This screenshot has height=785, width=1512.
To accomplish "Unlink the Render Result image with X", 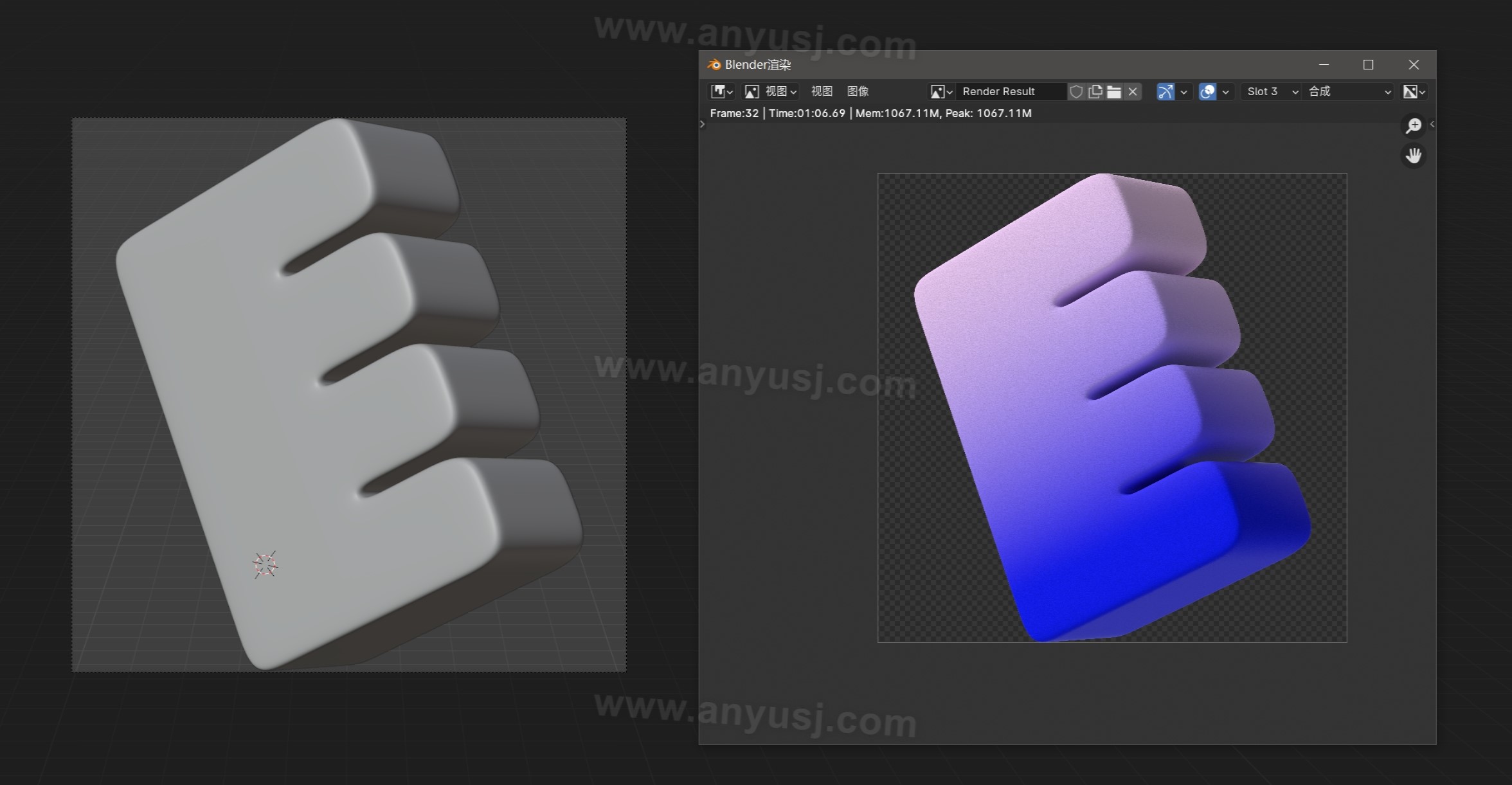I will pos(1133,92).
